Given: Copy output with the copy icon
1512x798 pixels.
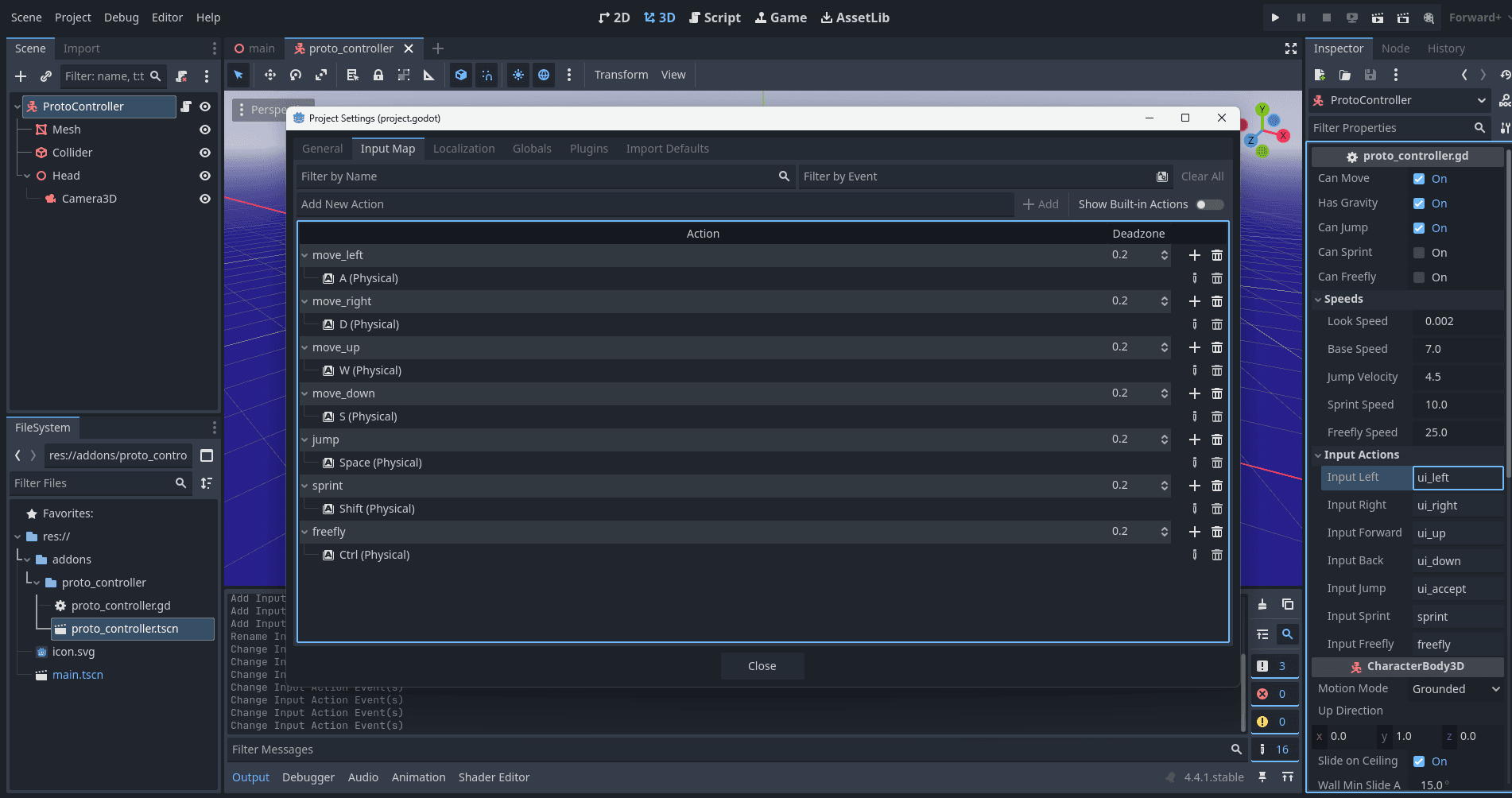Looking at the screenshot, I should tap(1288, 604).
